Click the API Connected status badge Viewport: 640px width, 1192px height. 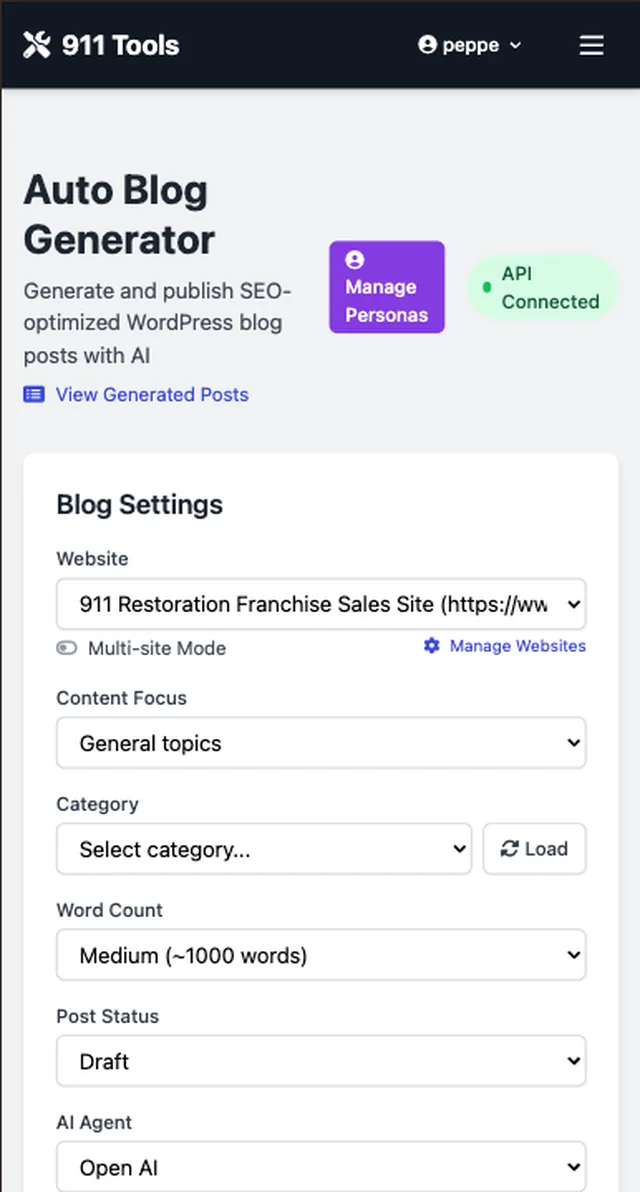tap(543, 287)
